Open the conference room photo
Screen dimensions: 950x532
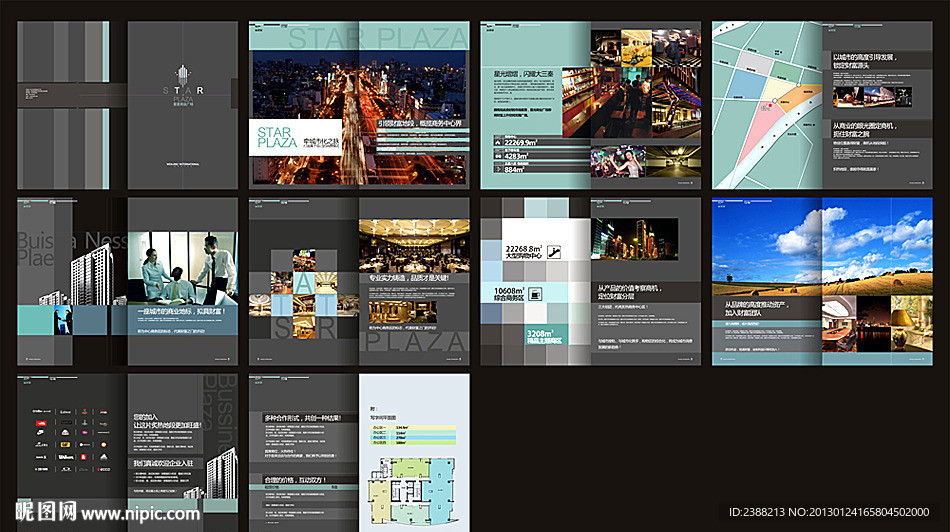coord(839,324)
